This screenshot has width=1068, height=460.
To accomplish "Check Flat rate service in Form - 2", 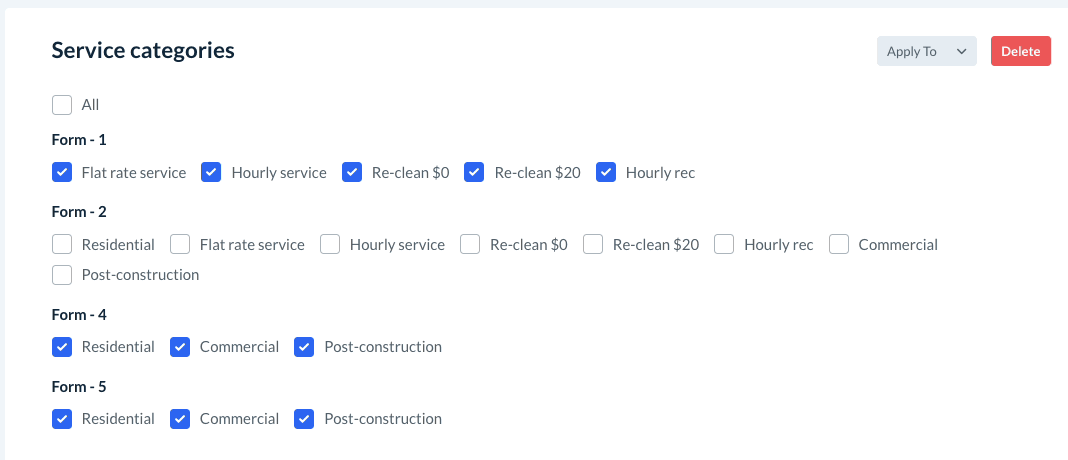I will point(180,244).
